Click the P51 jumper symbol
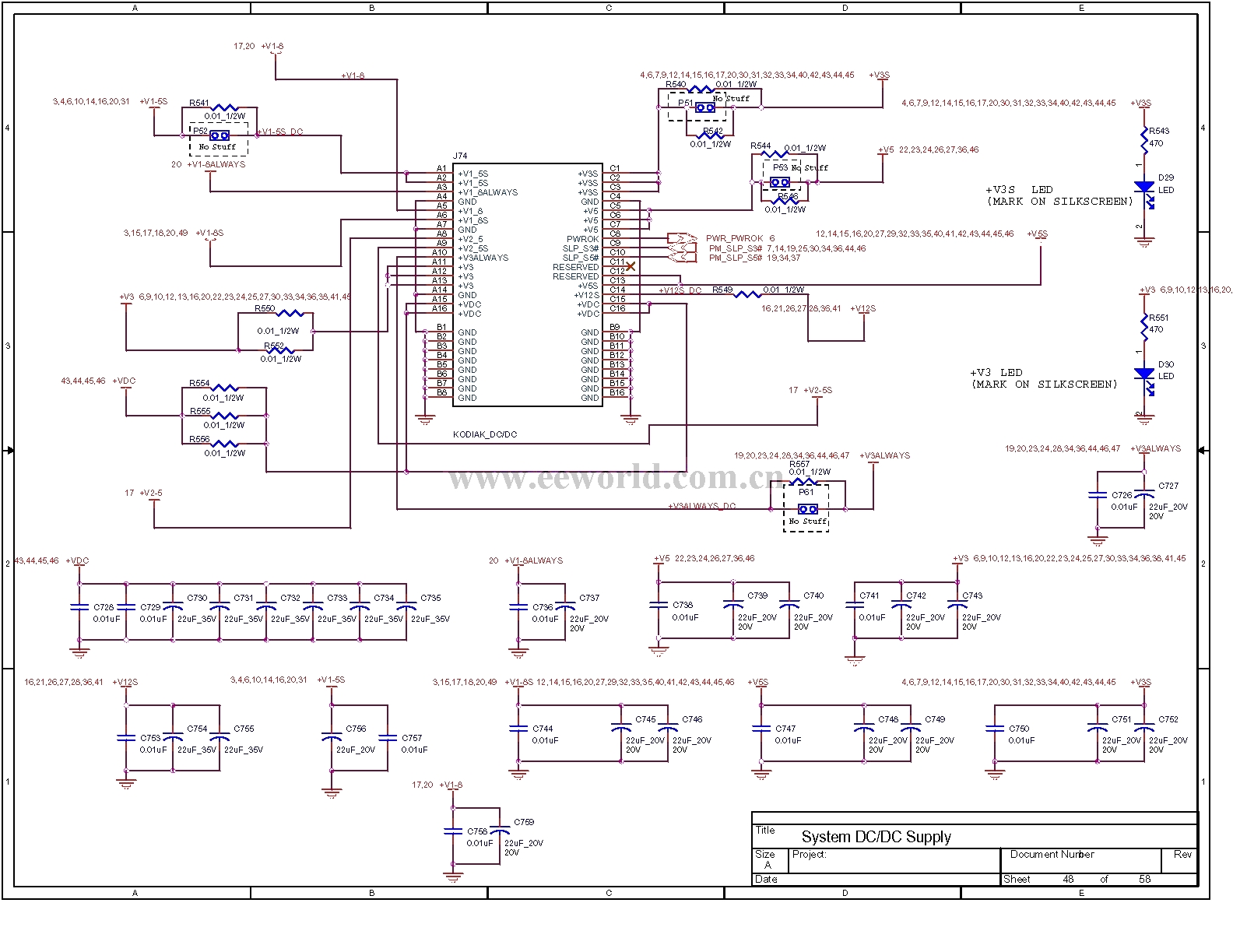The image size is (1233, 952). coord(705,107)
